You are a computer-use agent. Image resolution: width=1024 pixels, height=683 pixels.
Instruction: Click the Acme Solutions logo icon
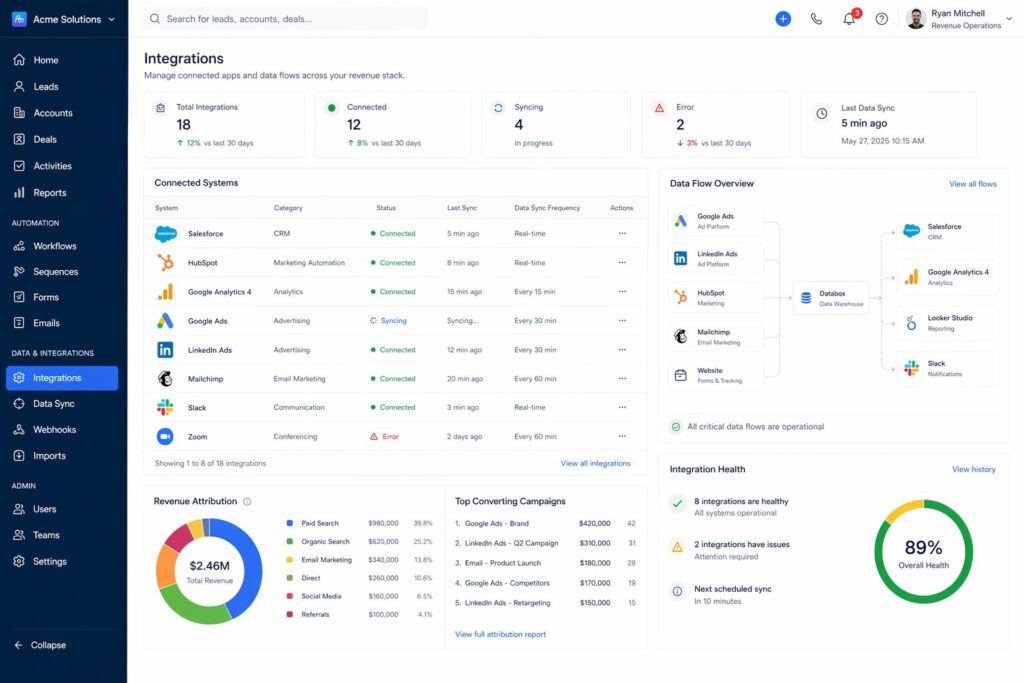(19, 19)
